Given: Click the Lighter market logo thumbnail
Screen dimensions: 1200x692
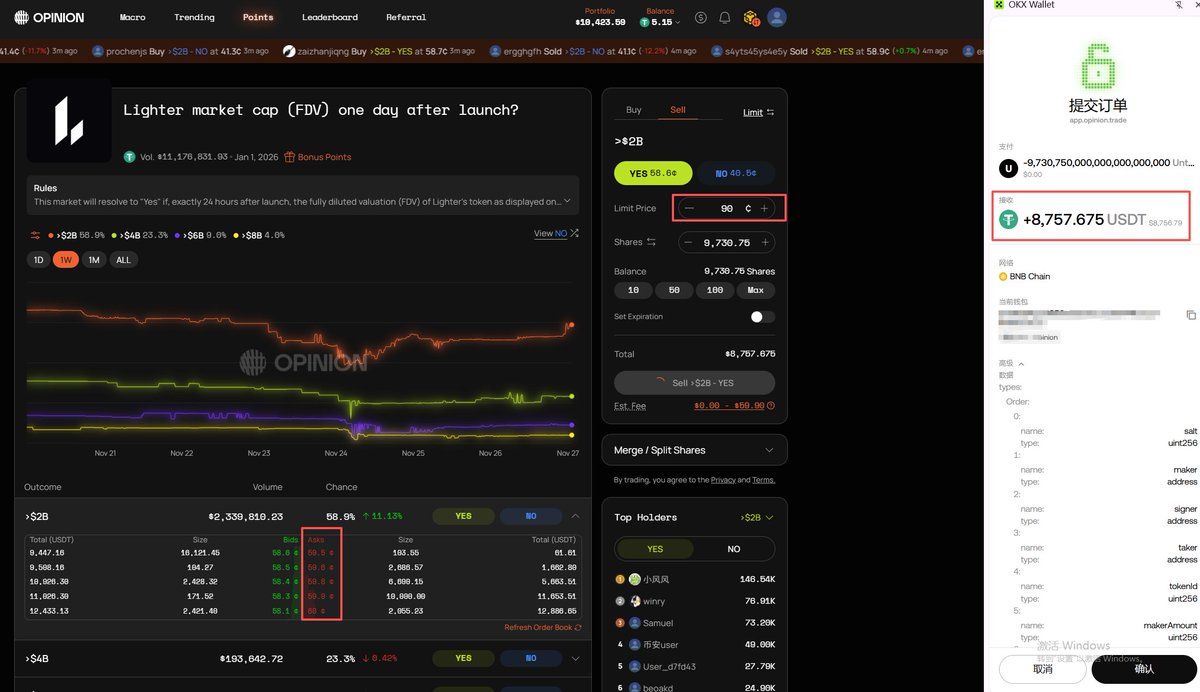Looking at the screenshot, I should tap(69, 120).
